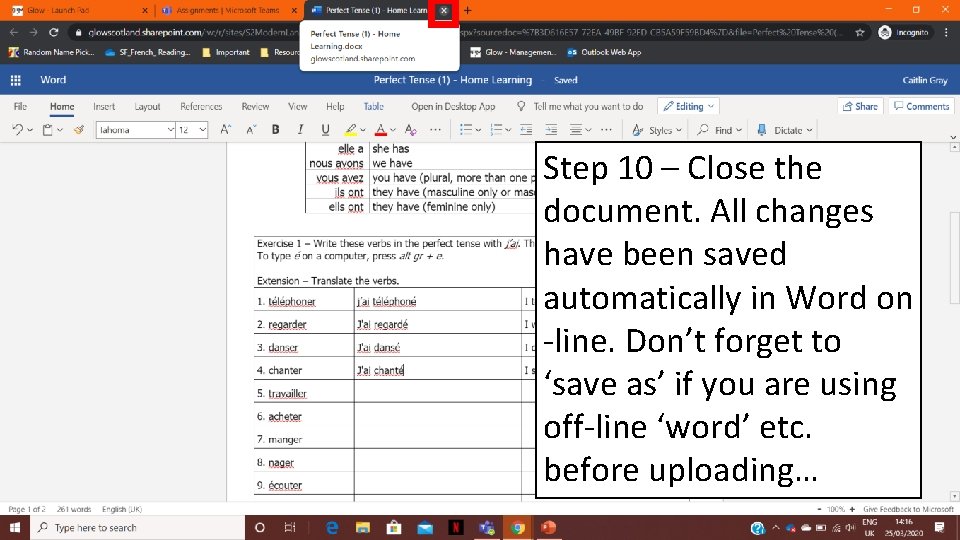Click the numbered list icon
The image size is (960, 540).
point(497,130)
